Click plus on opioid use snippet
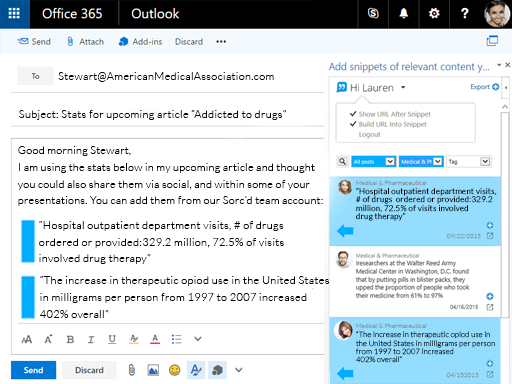Image resolution: width=512 pixels, height=384 pixels. click(x=490, y=363)
